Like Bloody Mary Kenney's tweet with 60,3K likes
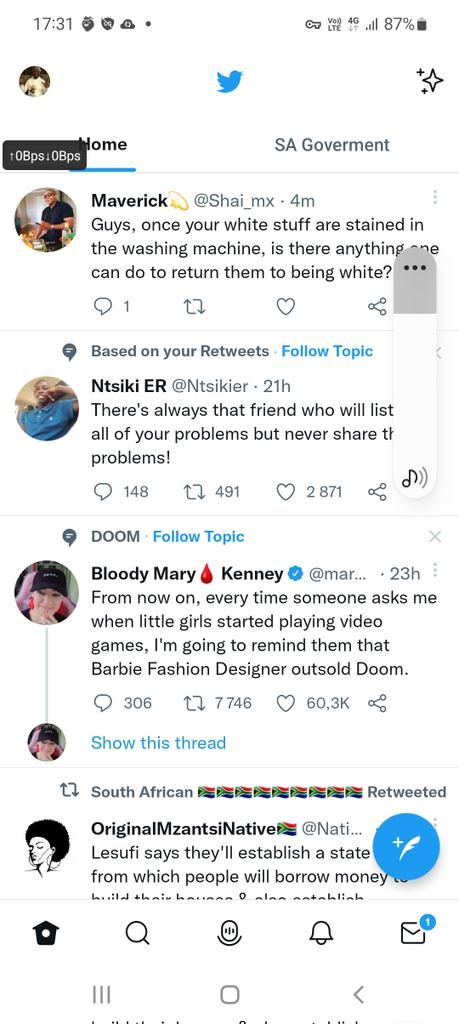The image size is (459, 1024). pos(285,703)
